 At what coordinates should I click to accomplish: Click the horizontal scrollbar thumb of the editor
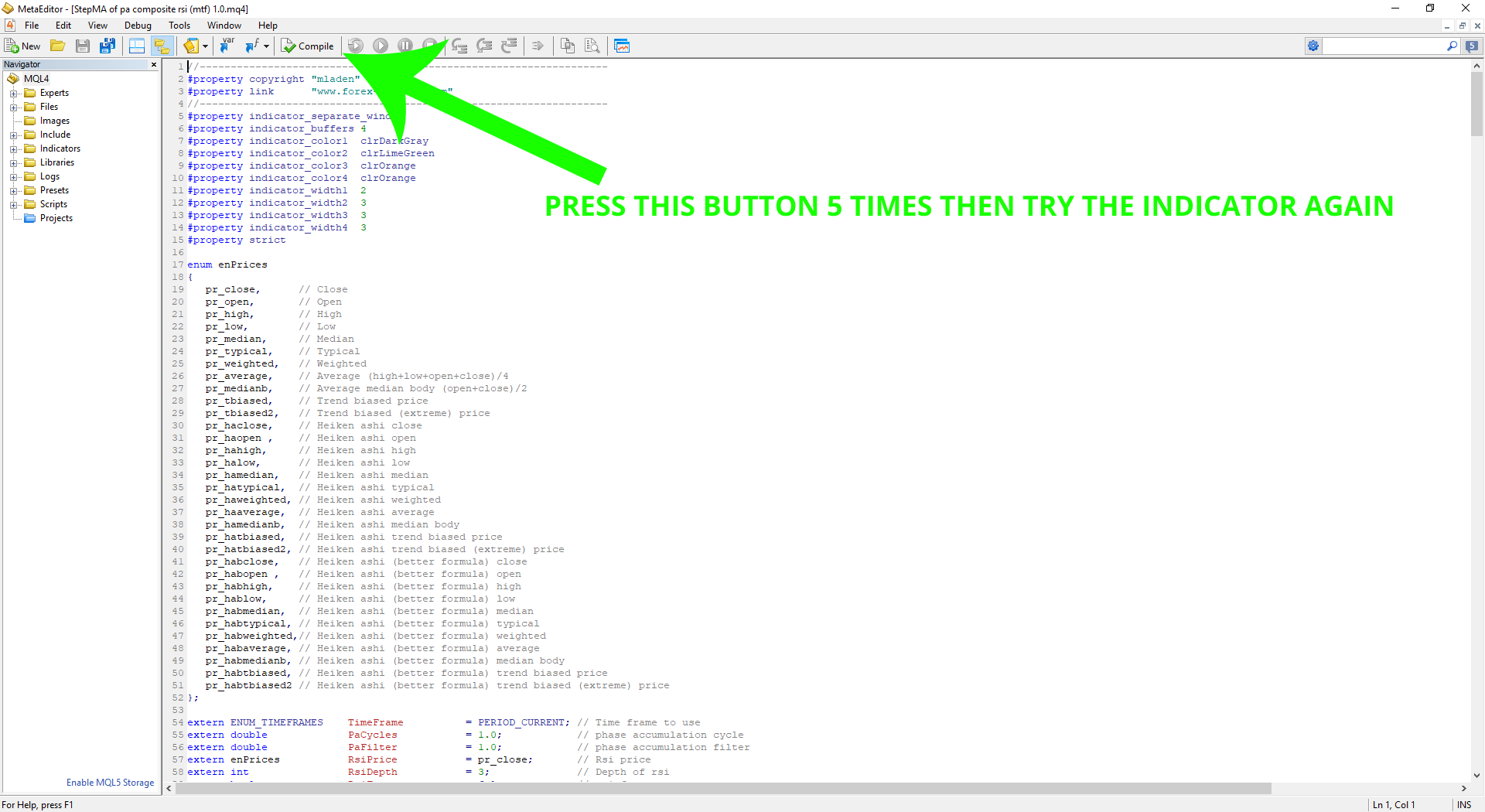pyautogui.click(x=723, y=789)
